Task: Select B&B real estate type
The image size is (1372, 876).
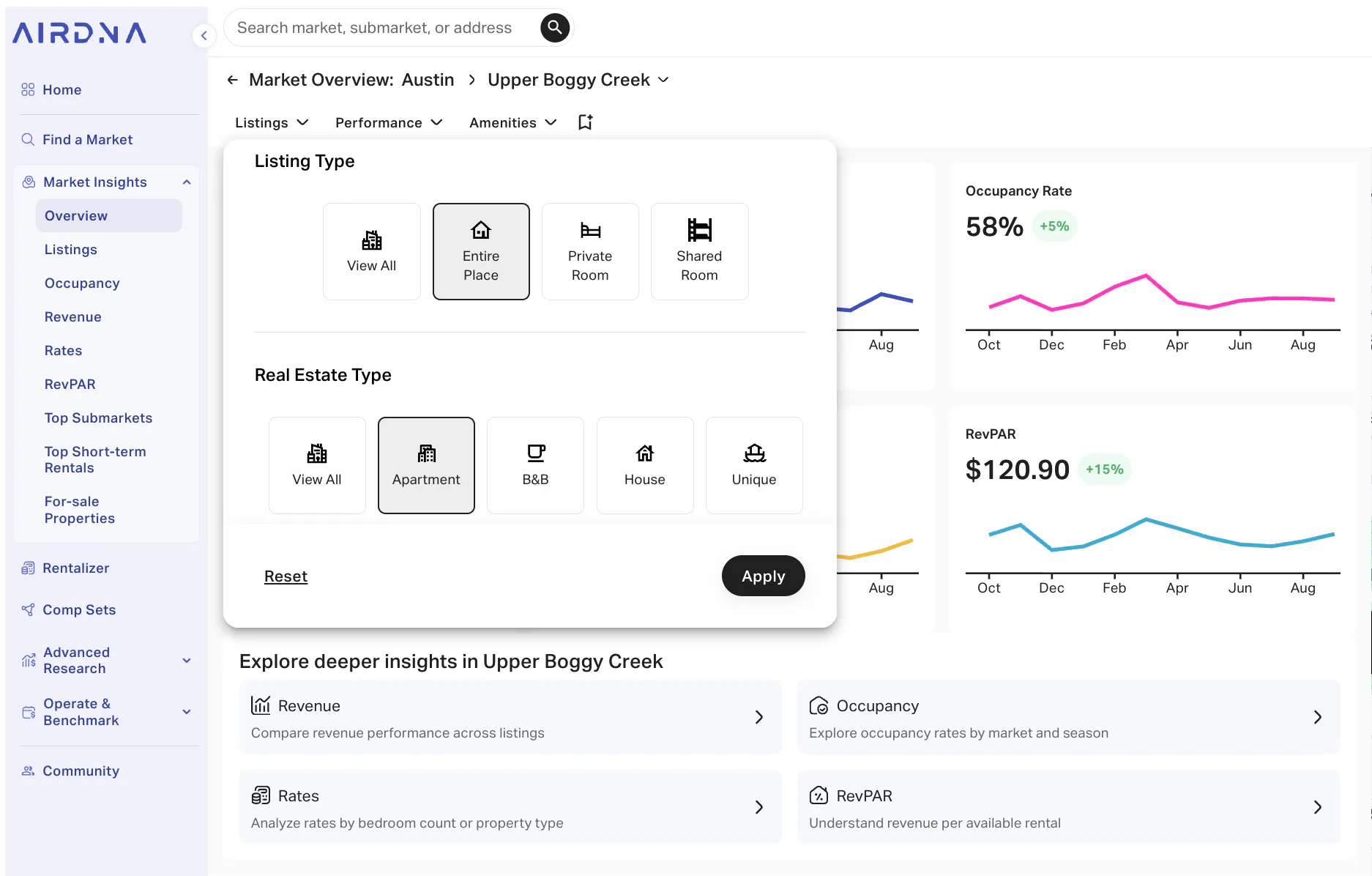Action: click(x=535, y=465)
